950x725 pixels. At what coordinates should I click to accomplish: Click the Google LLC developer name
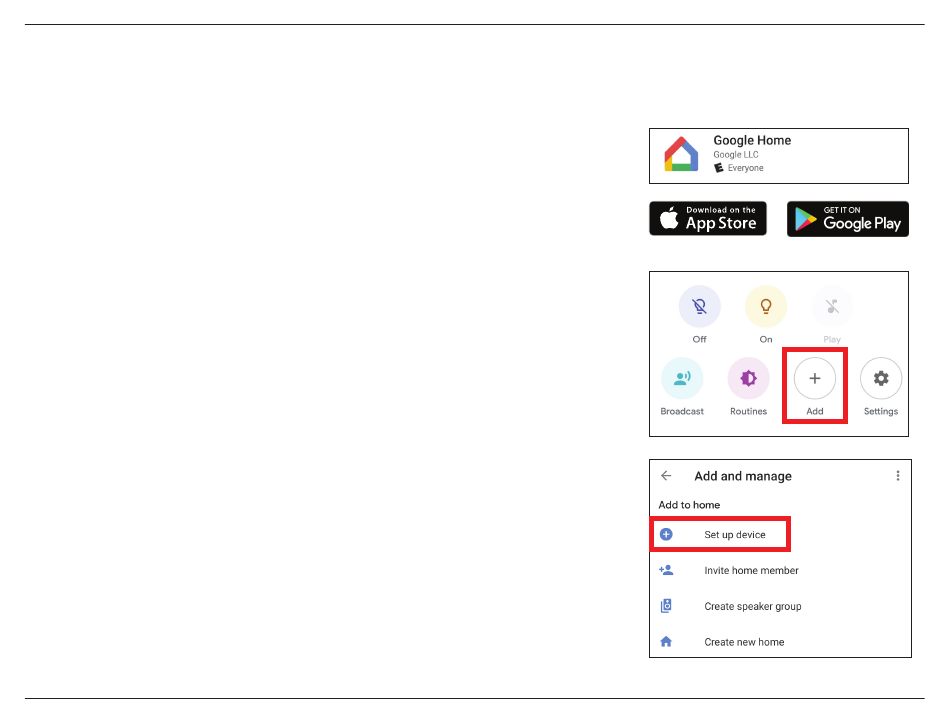point(736,155)
